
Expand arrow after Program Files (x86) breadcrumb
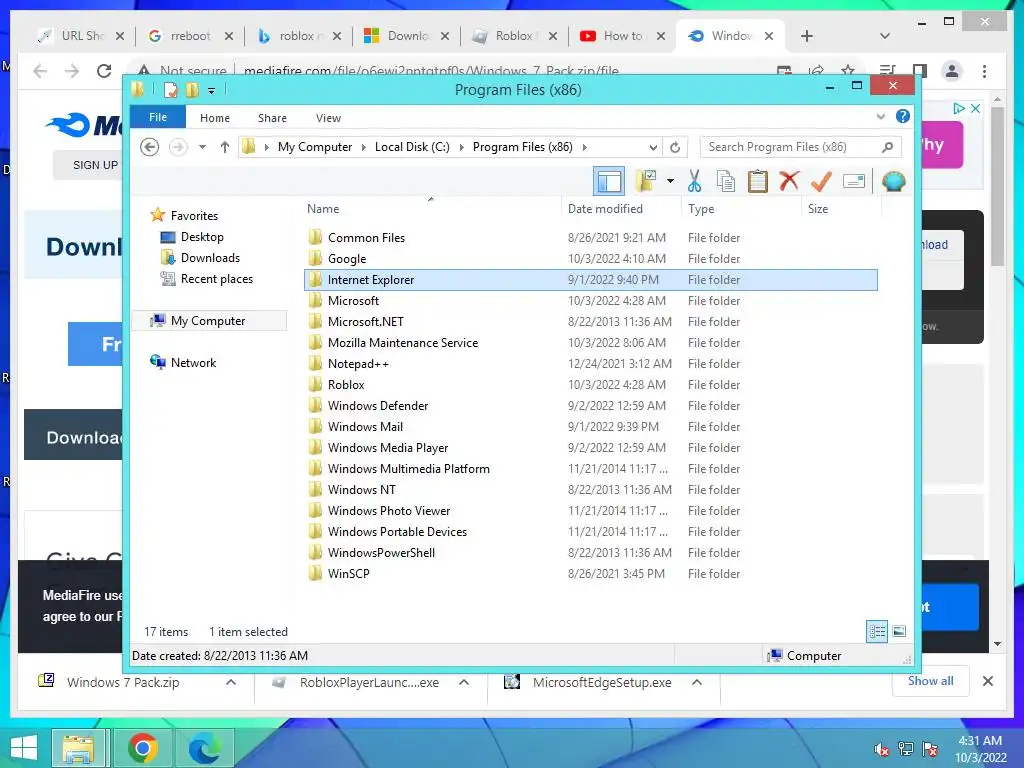pyautogui.click(x=584, y=147)
